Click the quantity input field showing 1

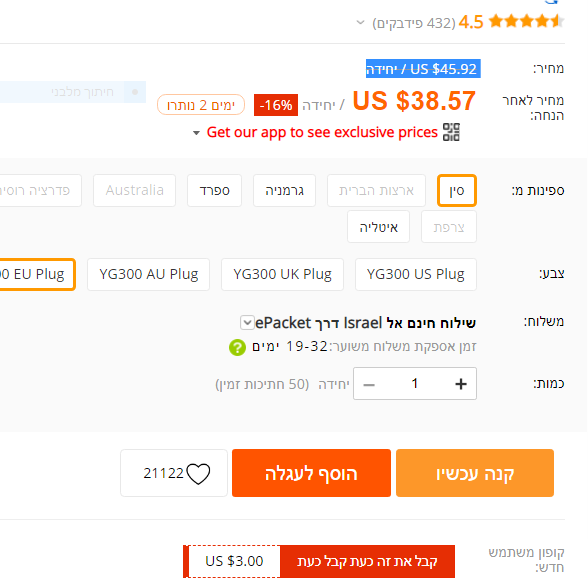415,384
